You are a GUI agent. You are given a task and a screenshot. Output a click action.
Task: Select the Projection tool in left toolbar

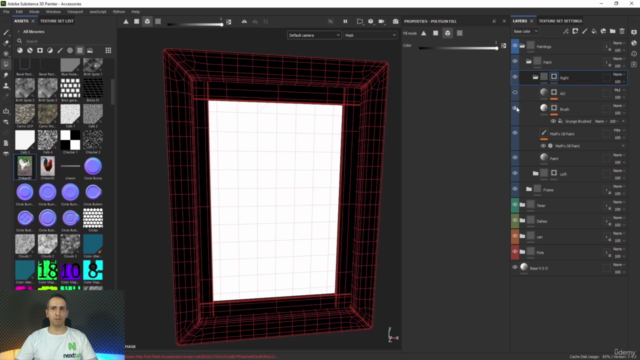[x=6, y=53]
